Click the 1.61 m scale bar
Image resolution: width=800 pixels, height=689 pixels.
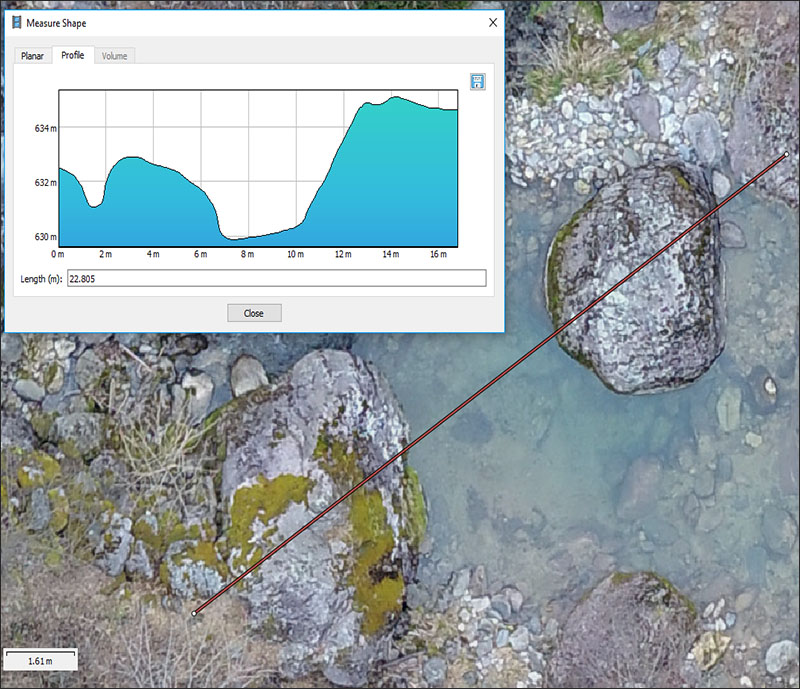40,659
